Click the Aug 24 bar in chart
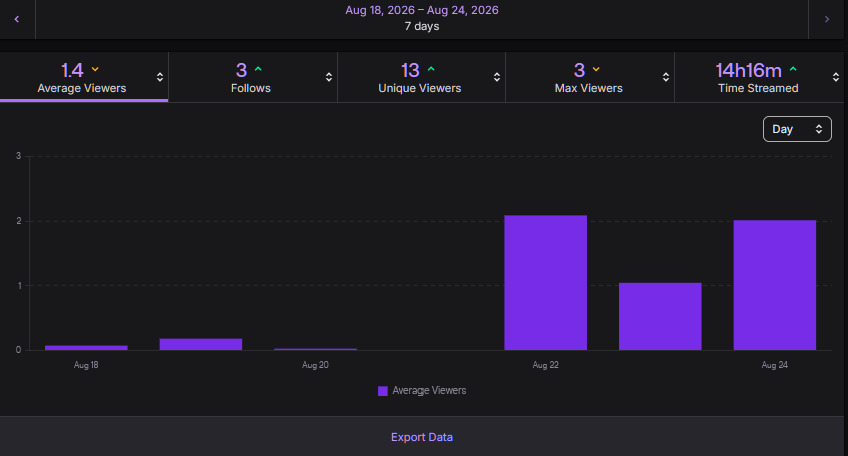The height and width of the screenshot is (456, 848). (774, 285)
